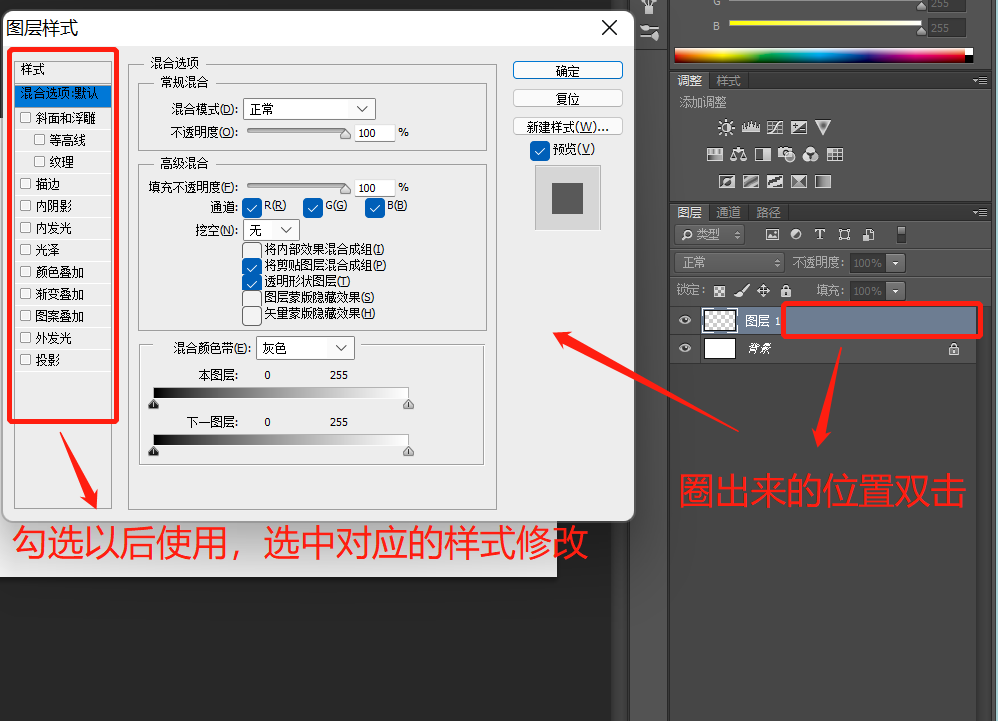The height and width of the screenshot is (721, 998).
Task: Enable the 投影 drop shadow checkbox
Action: pos(25,360)
